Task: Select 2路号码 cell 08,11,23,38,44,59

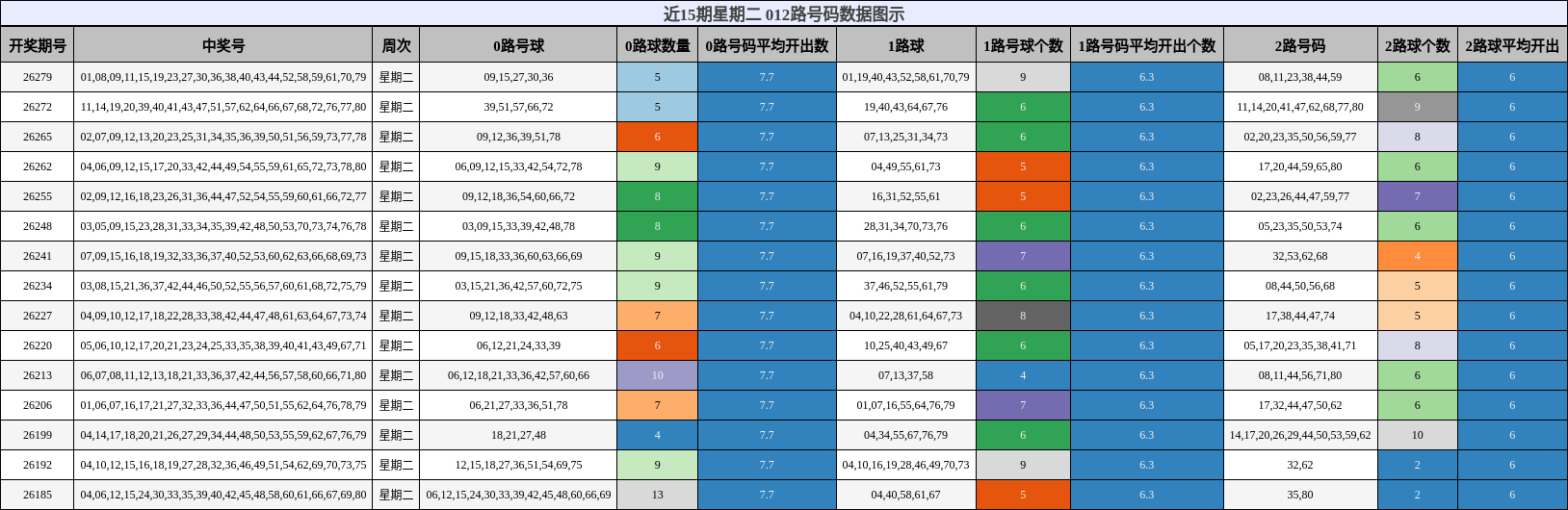Action: 1300,77
